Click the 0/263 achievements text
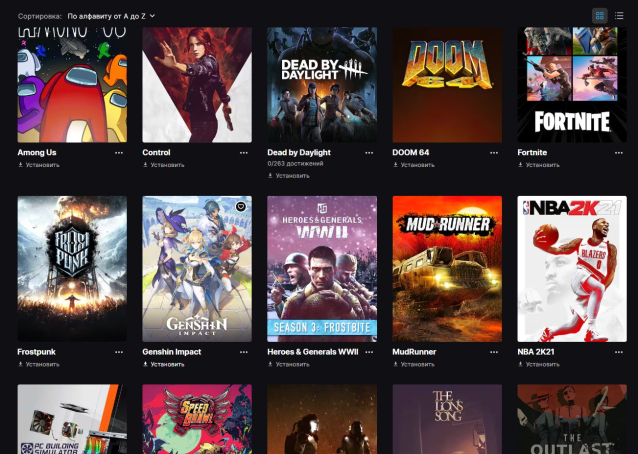The image size is (638, 454). tap(295, 164)
